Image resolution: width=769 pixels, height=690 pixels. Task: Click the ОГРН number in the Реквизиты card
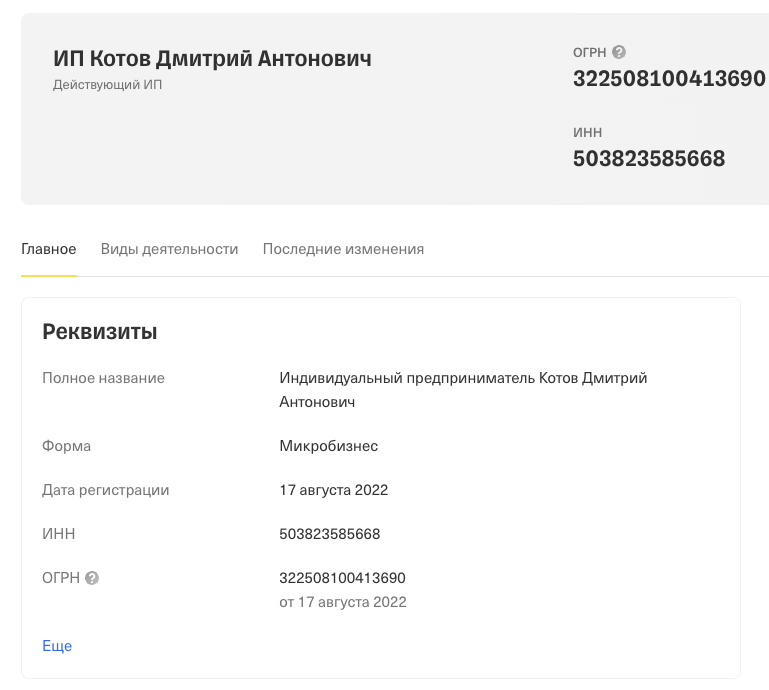pyautogui.click(x=342, y=578)
